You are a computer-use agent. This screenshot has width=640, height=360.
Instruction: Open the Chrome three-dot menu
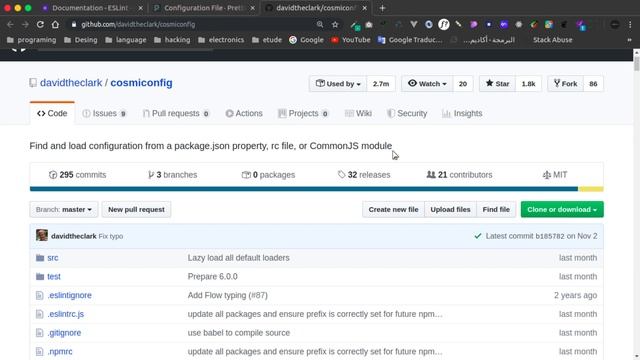[x=630, y=24]
